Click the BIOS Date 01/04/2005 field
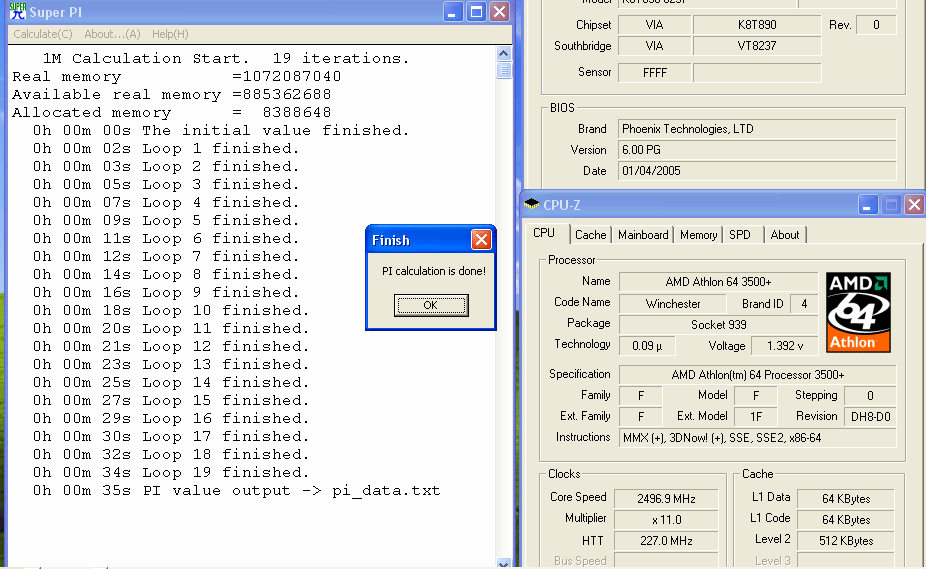 (x=757, y=171)
